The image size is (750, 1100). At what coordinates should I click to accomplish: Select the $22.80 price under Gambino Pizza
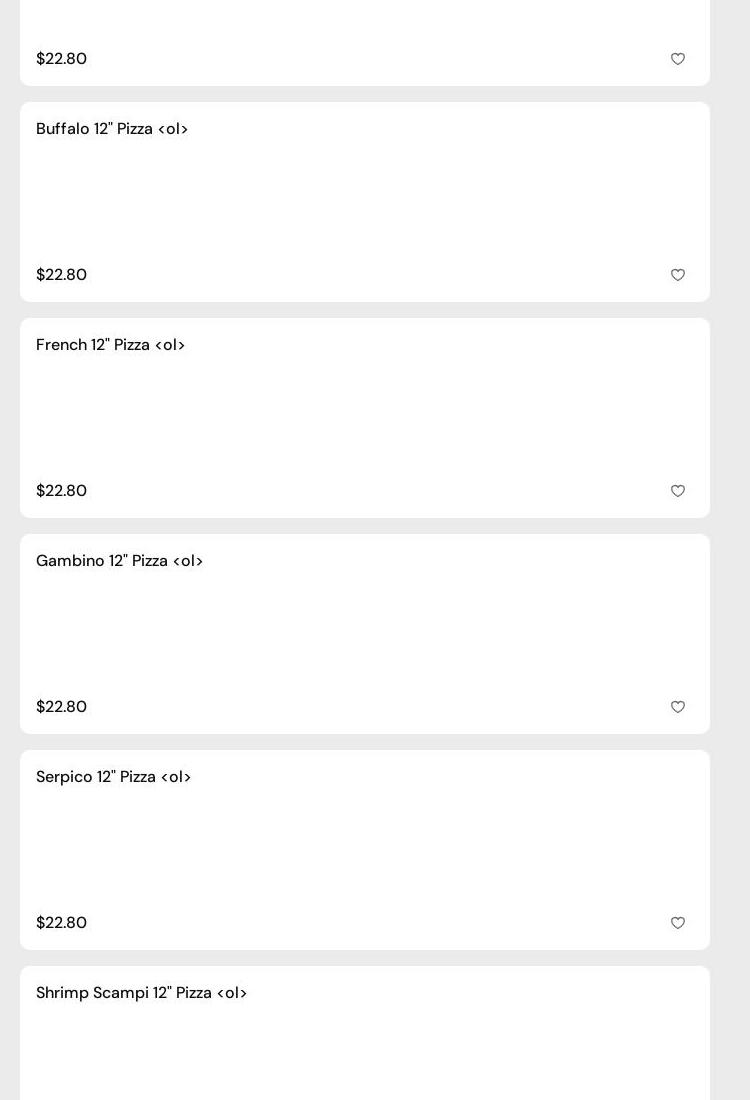coord(61,707)
